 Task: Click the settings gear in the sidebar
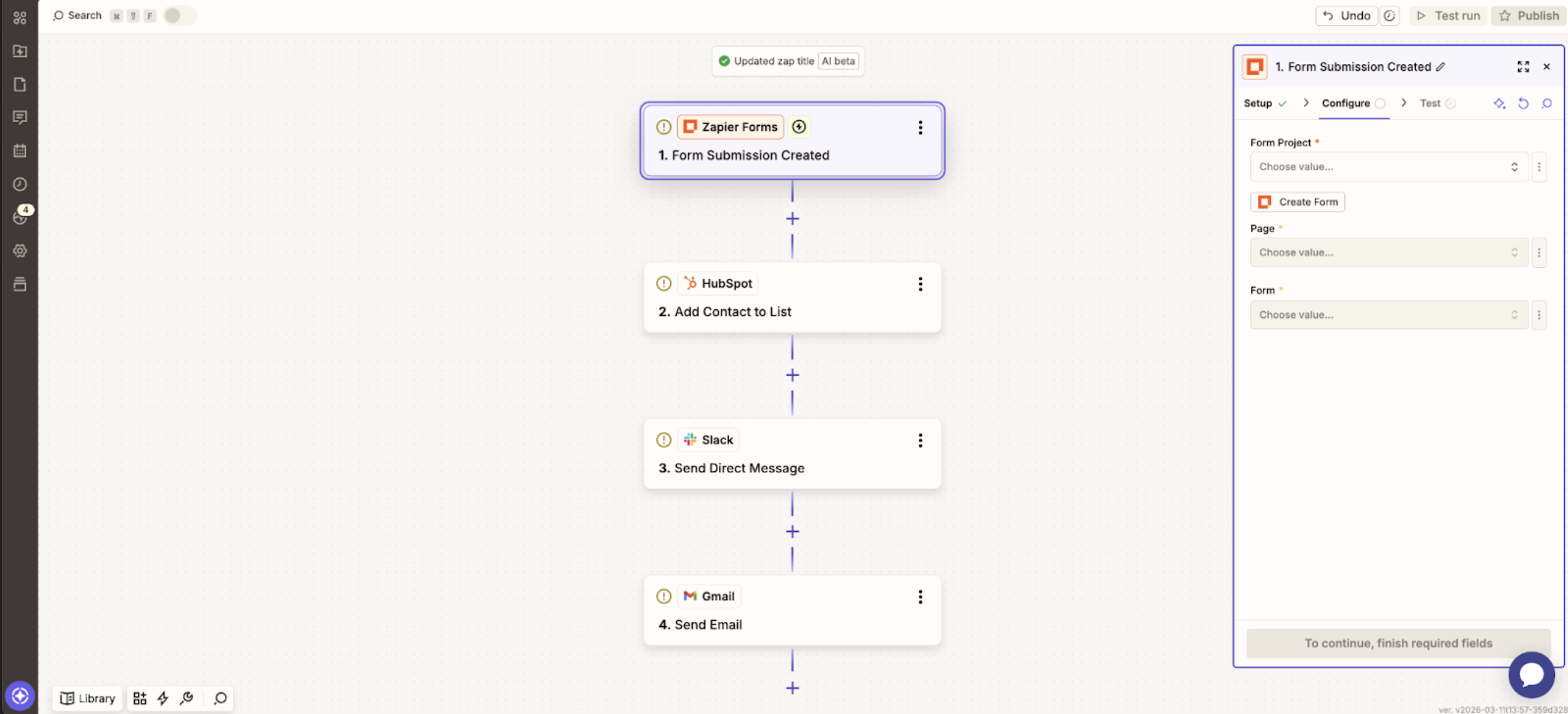click(20, 250)
